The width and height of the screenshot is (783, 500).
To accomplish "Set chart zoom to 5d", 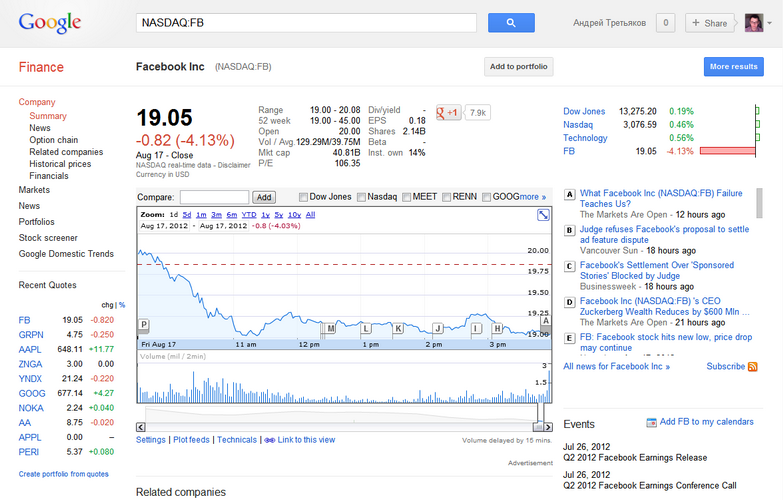I will [187, 215].
